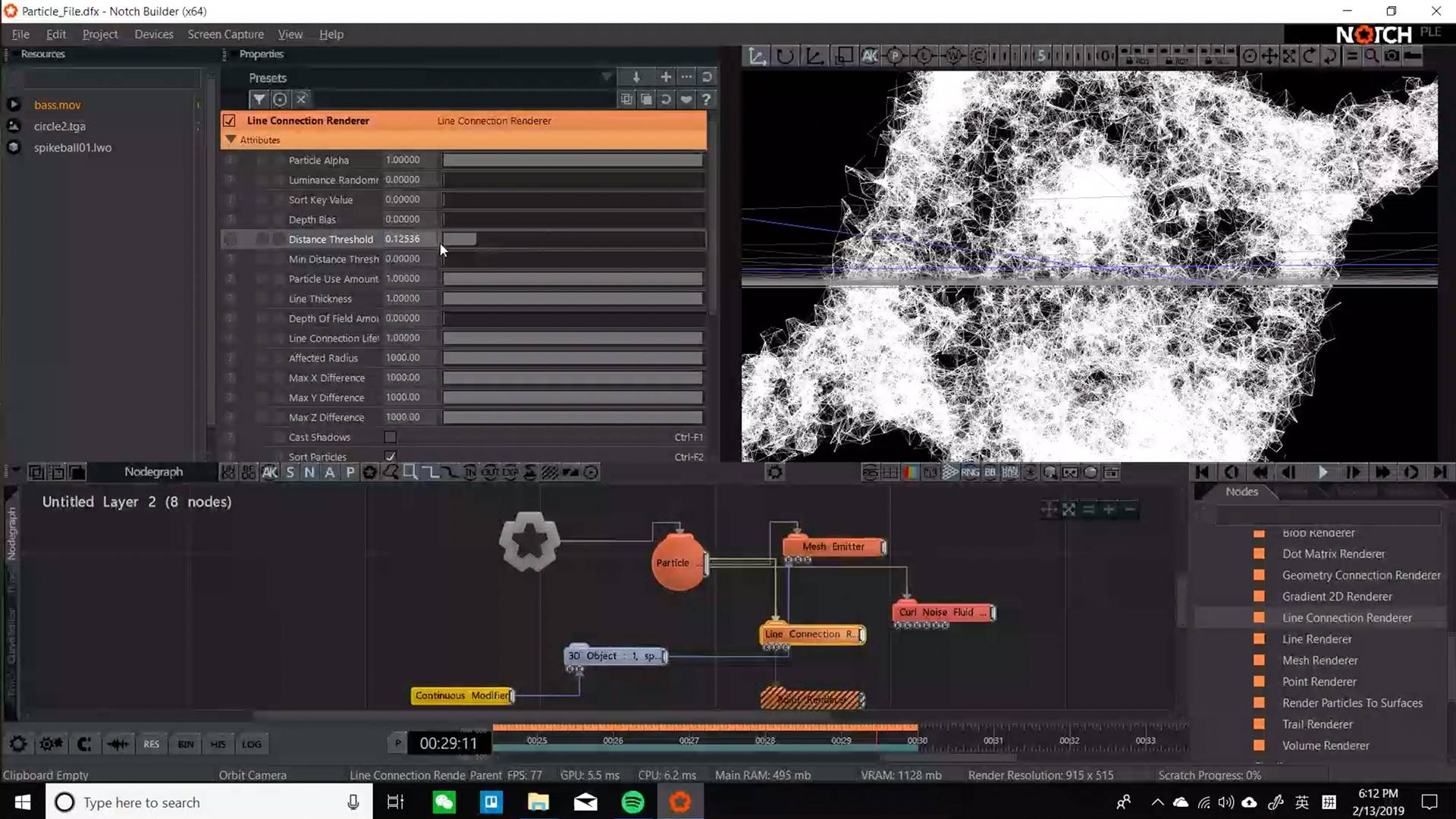Click the RES button near timeline

click(152, 744)
